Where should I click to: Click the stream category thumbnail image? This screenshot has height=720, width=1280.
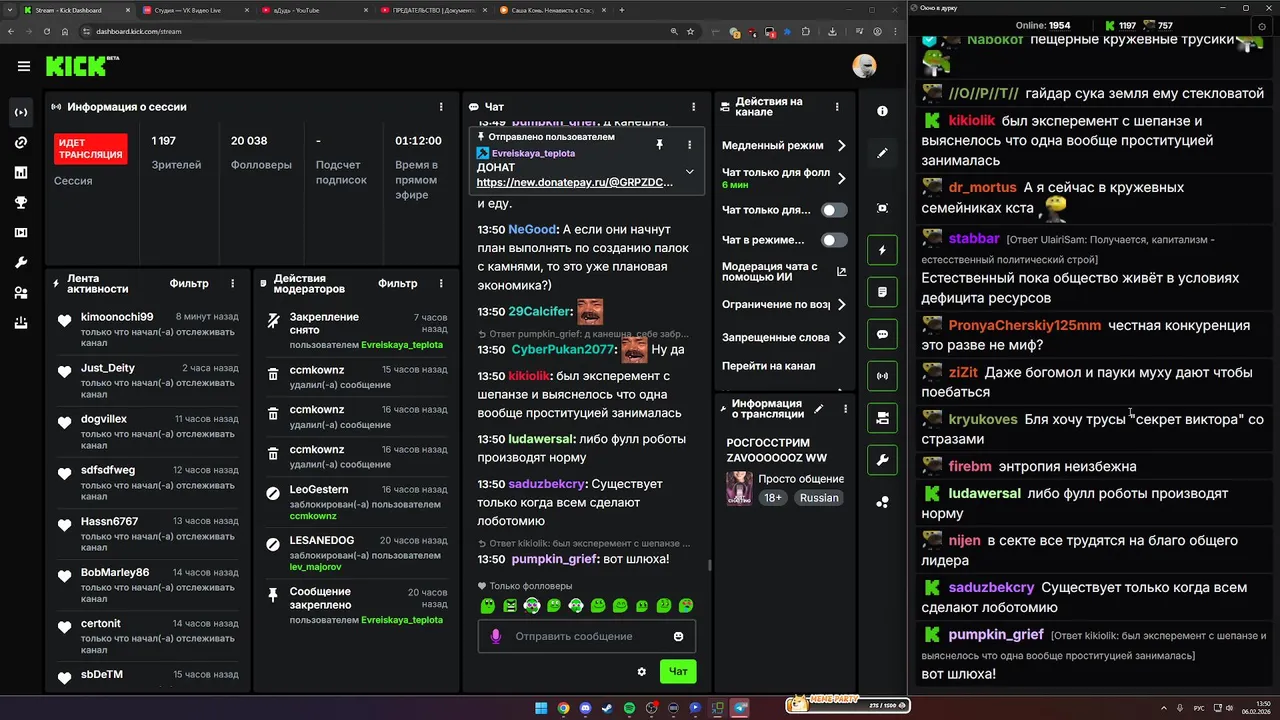click(739, 488)
